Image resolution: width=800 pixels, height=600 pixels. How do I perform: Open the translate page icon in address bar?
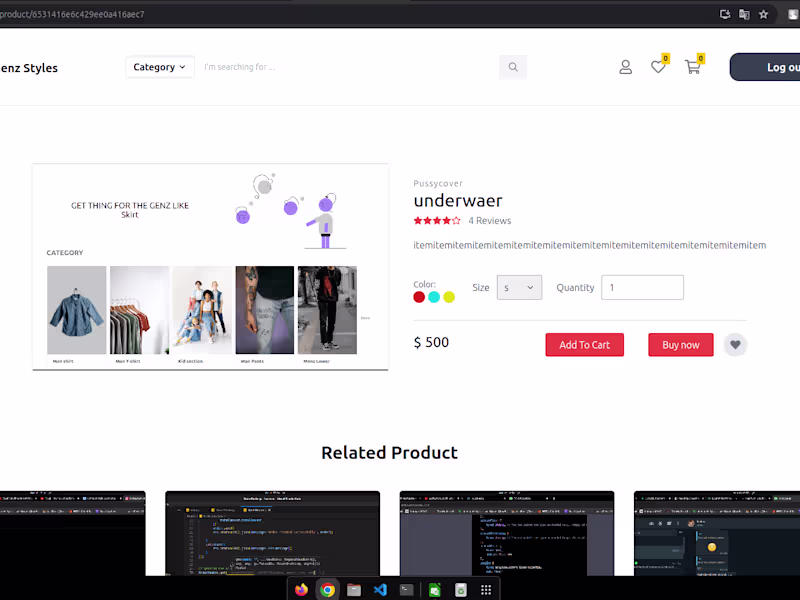pyautogui.click(x=744, y=14)
